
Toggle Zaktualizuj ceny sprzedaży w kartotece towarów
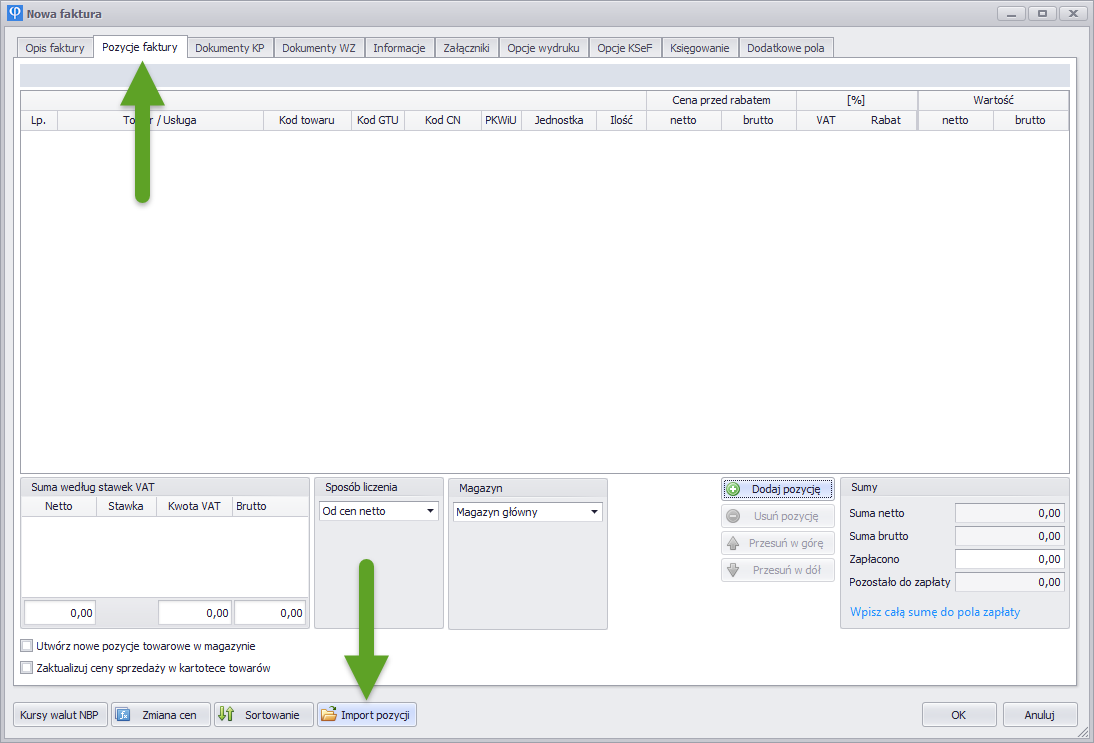[27, 668]
